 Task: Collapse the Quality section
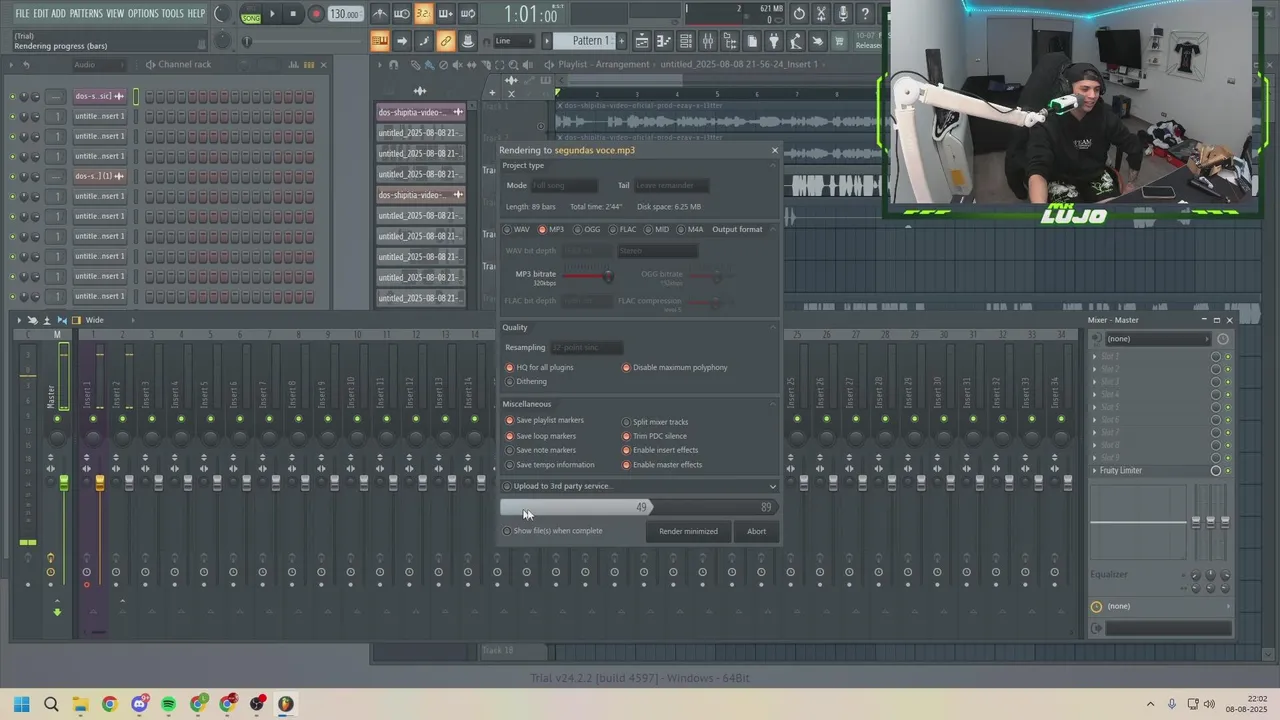point(773,328)
